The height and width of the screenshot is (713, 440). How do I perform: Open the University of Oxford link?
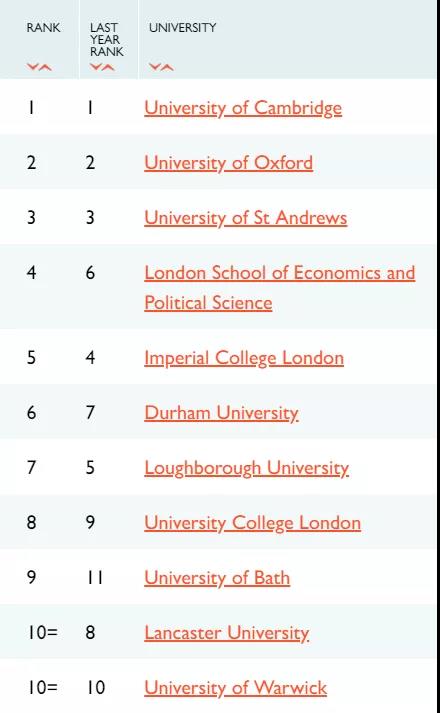tap(229, 163)
